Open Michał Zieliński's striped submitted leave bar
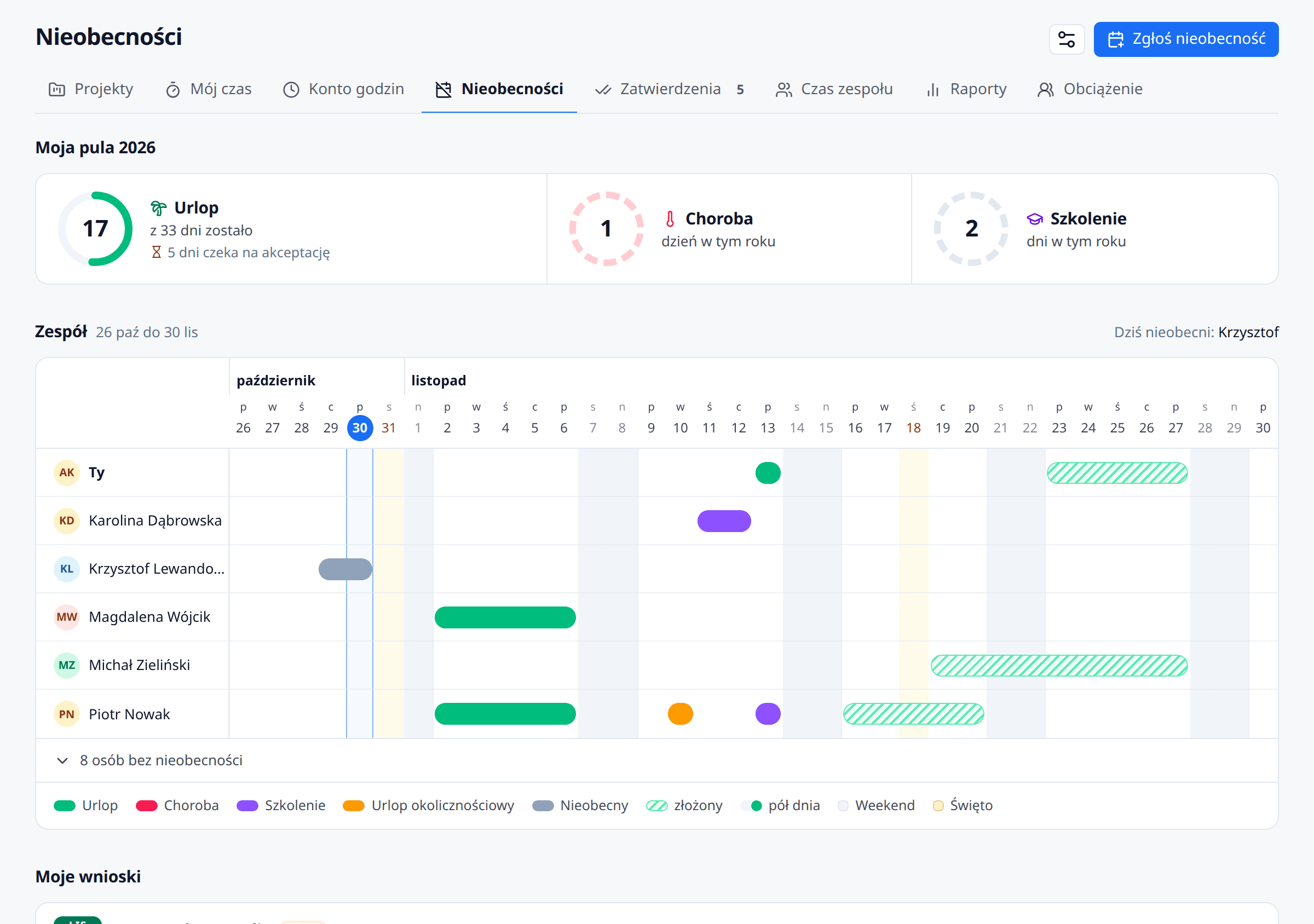Screen dimensions: 1314x924 pos(1059,666)
